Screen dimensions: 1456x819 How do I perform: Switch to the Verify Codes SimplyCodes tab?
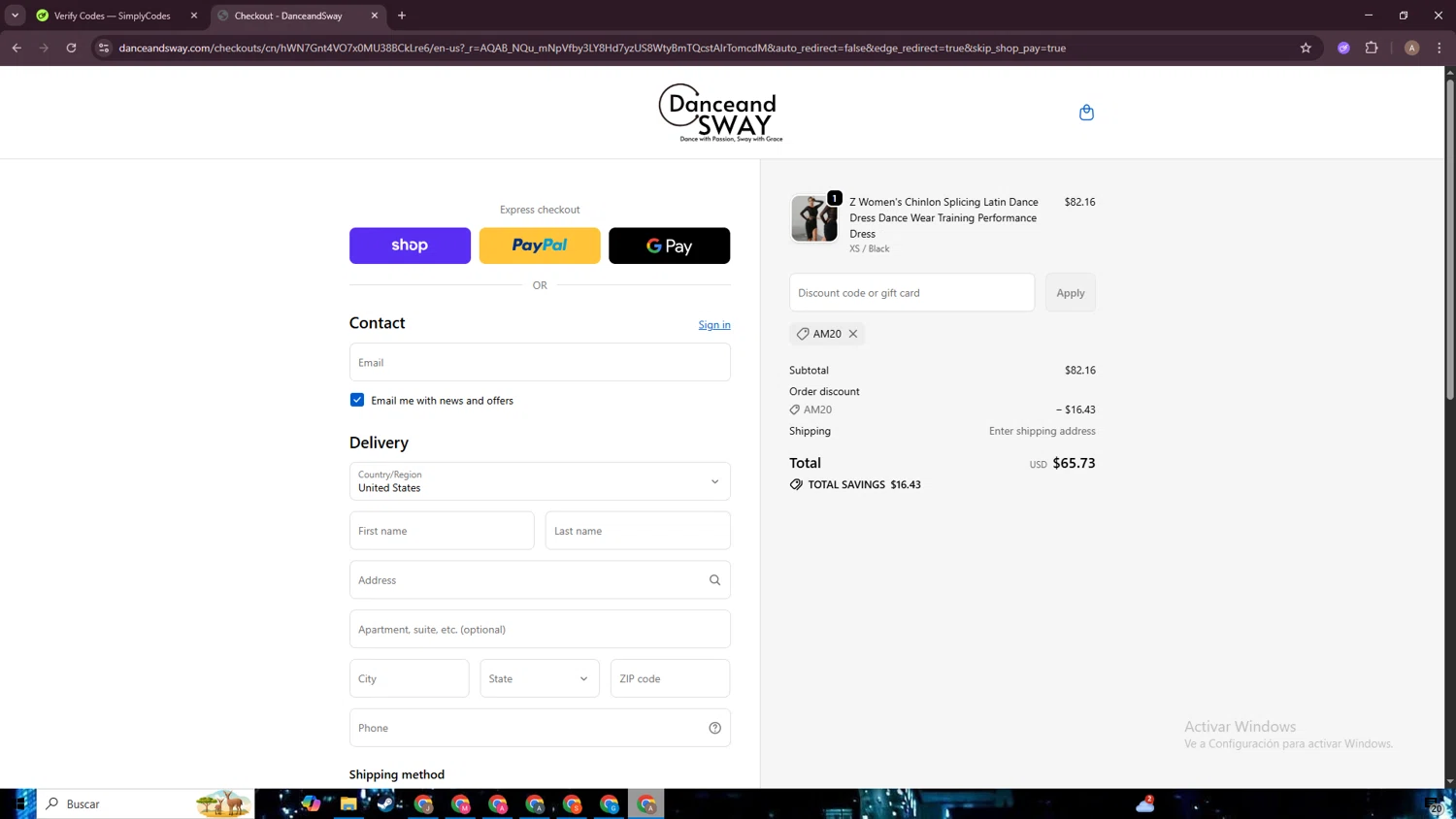coord(112,16)
